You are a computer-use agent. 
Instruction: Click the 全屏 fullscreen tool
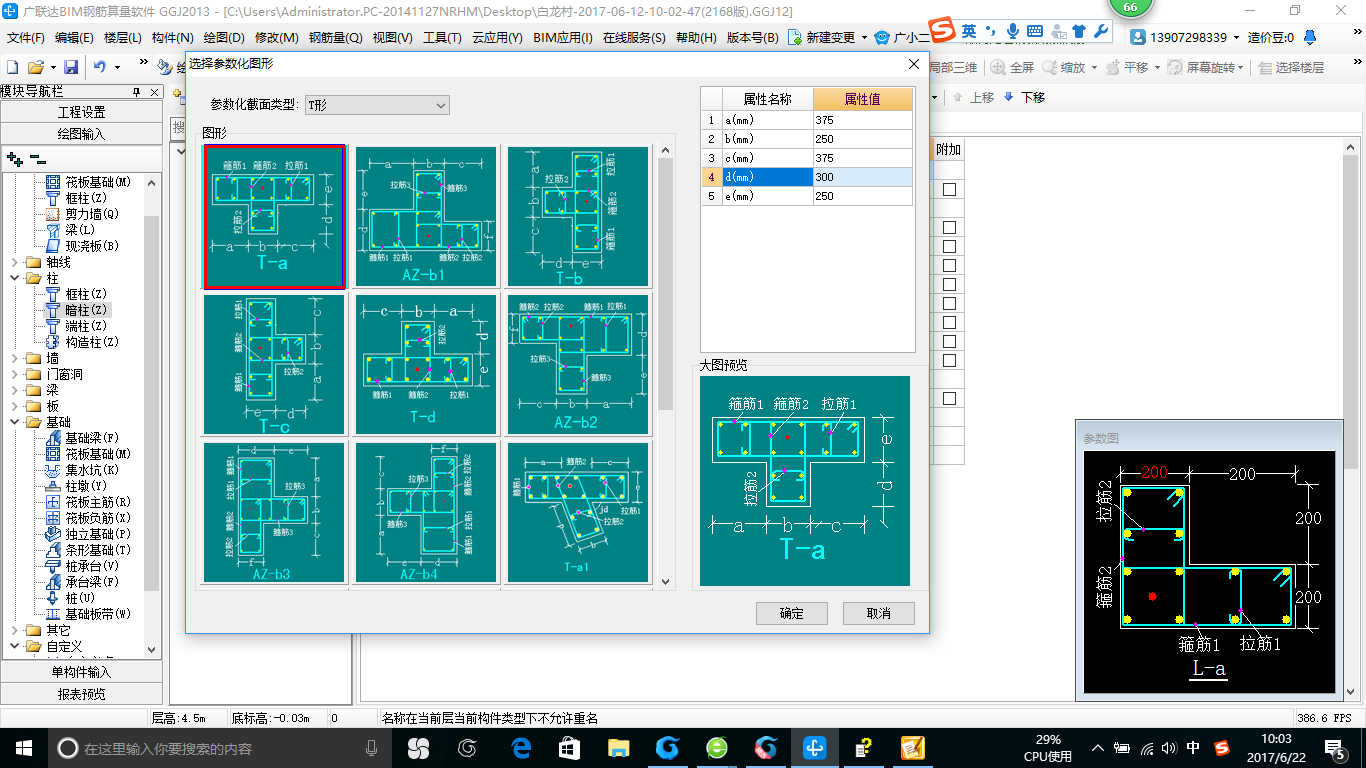pos(1013,67)
